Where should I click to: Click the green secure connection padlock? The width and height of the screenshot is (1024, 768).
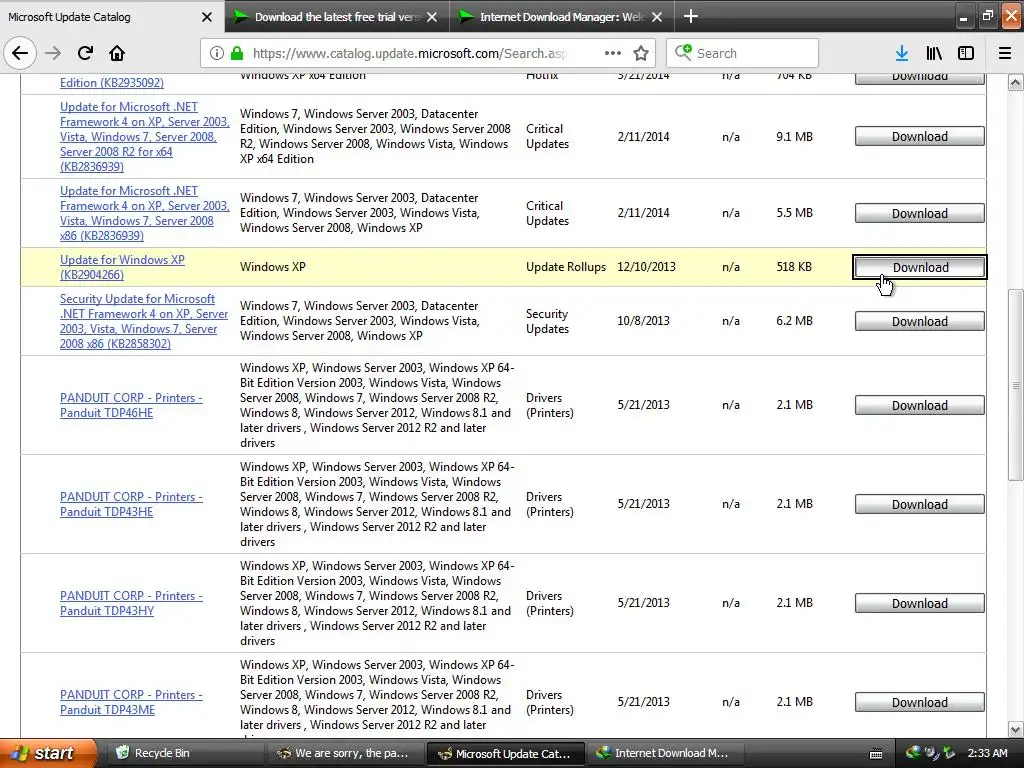click(x=237, y=53)
